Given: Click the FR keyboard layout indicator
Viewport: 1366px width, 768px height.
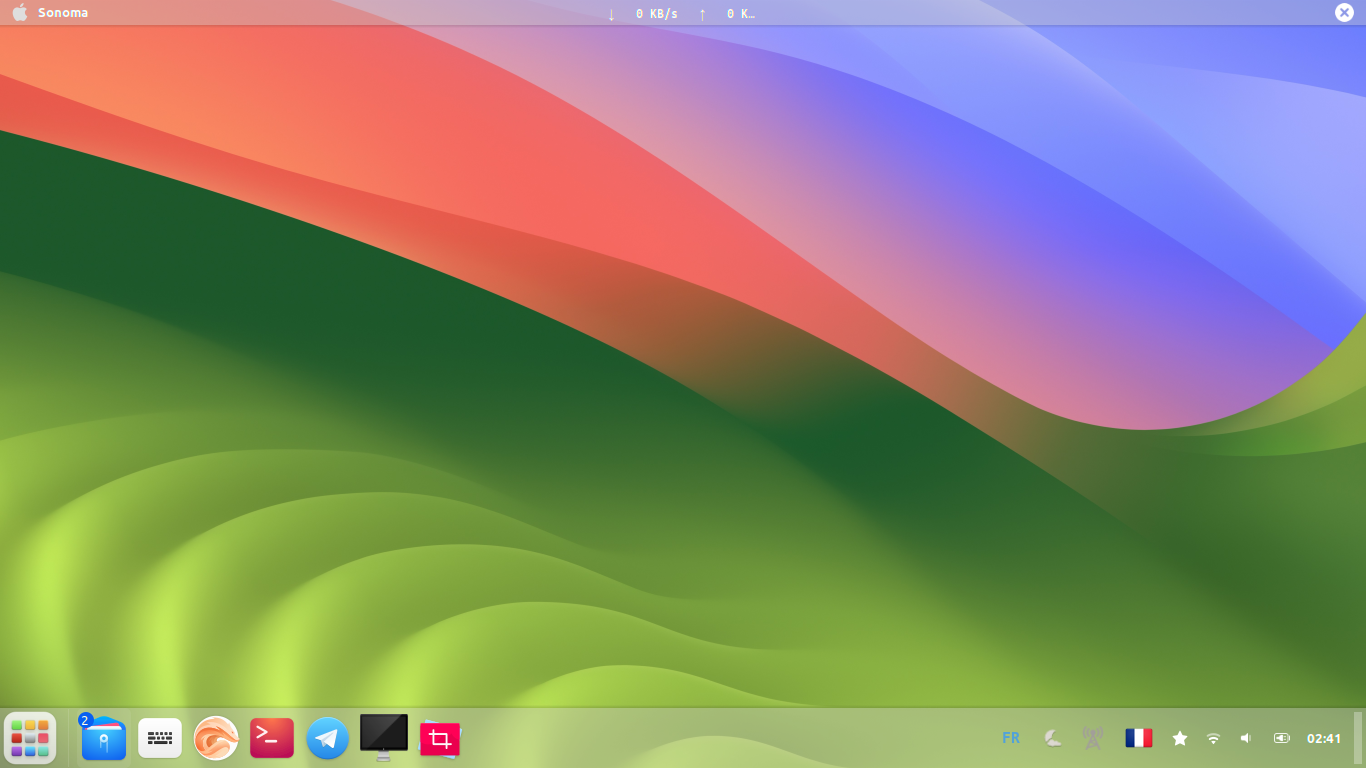Looking at the screenshot, I should pyautogui.click(x=1011, y=738).
